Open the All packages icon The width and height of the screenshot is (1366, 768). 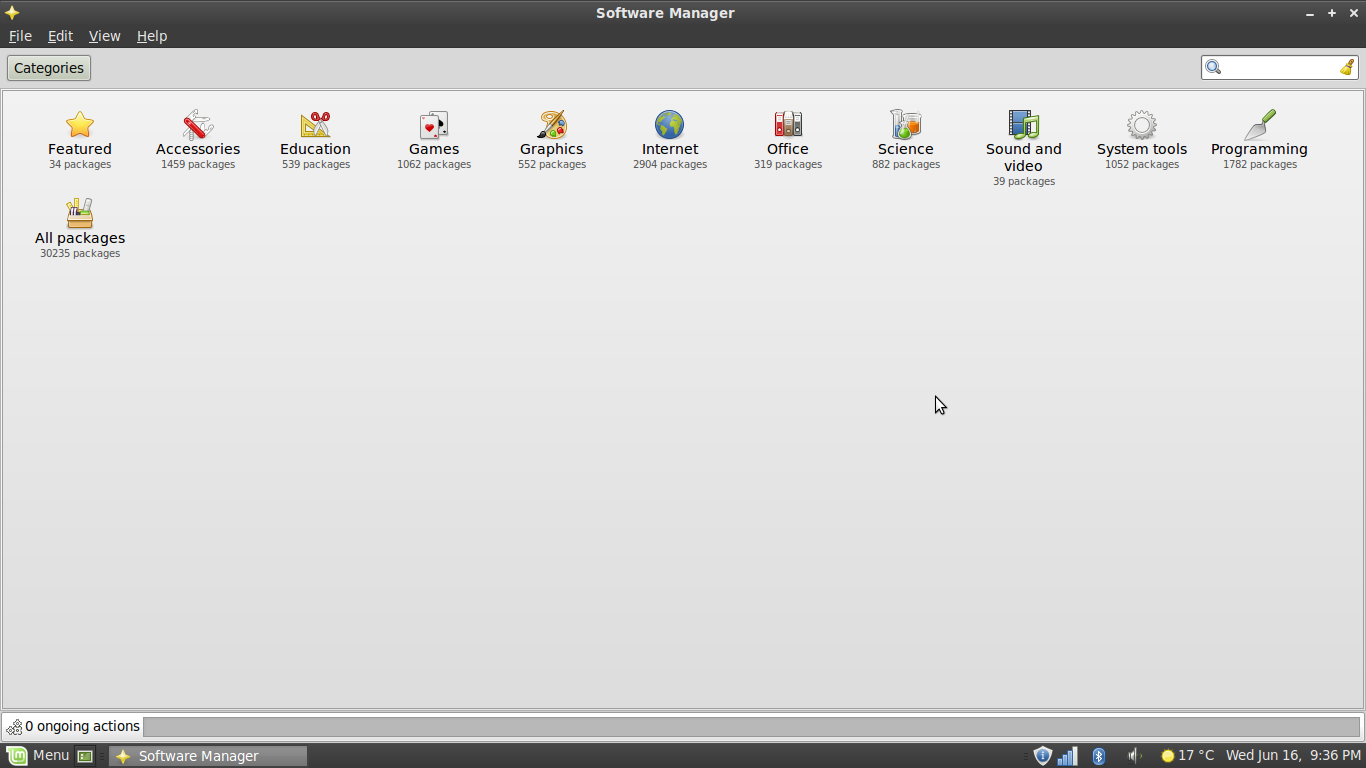80,213
